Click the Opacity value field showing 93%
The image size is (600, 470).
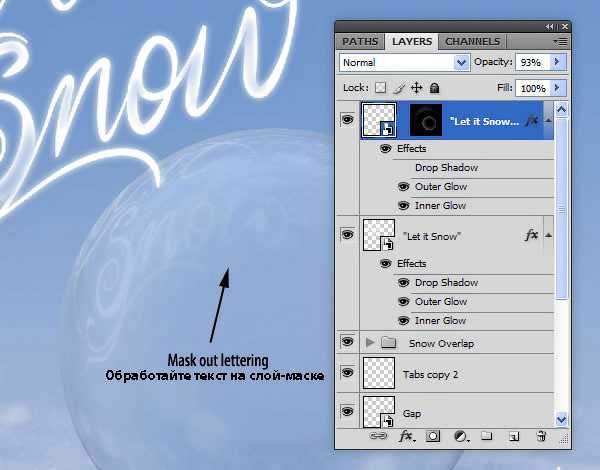click(532, 62)
